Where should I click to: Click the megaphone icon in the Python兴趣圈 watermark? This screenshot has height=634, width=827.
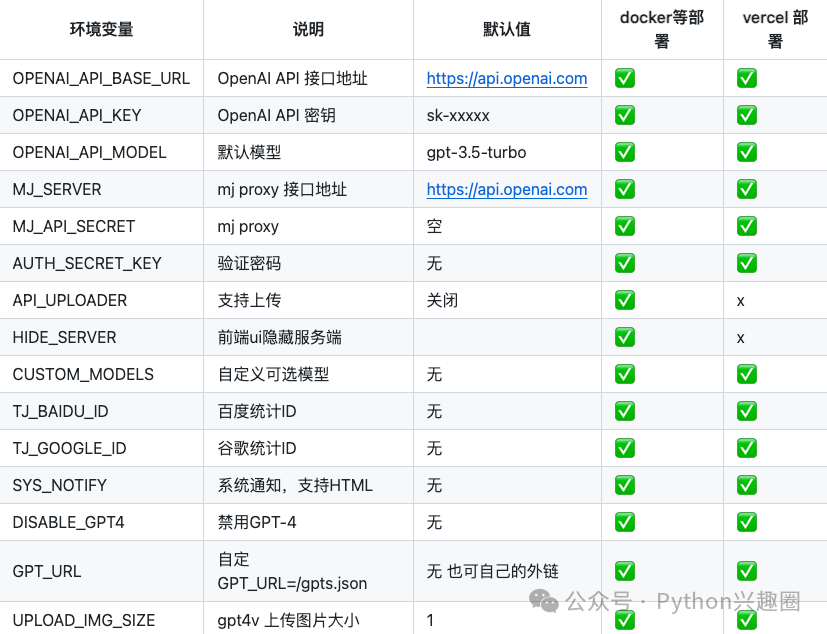click(x=544, y=601)
